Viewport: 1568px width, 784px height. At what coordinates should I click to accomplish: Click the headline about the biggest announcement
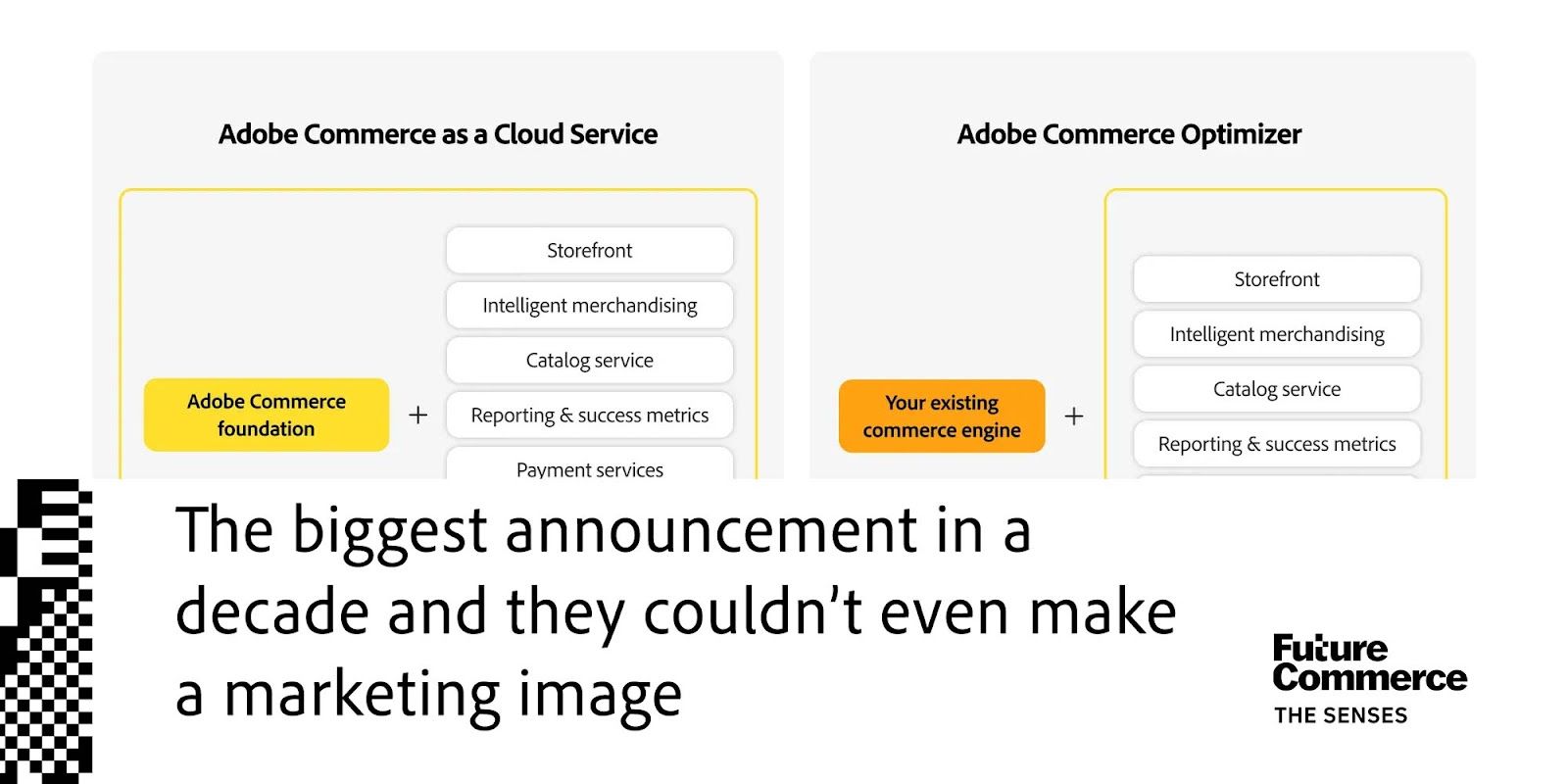pyautogui.click(x=676, y=612)
